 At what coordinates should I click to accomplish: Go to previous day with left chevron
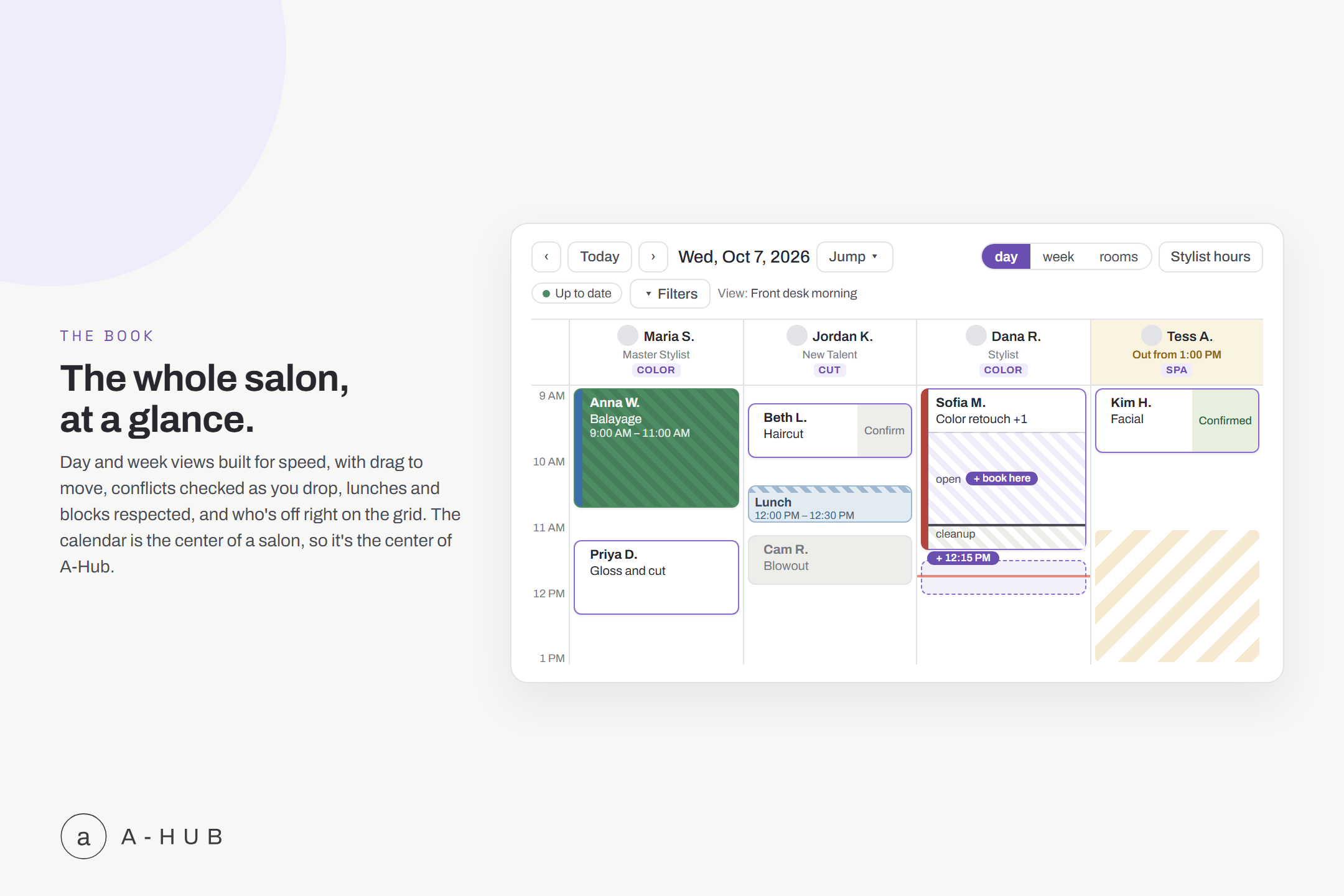point(546,257)
